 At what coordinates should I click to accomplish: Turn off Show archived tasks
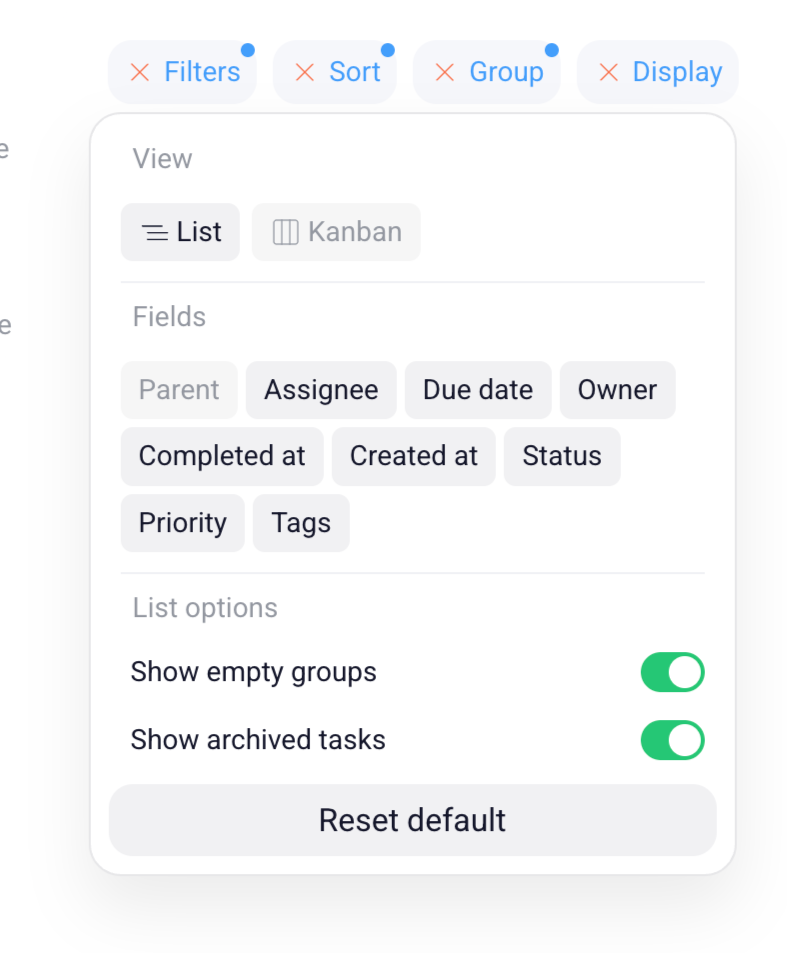pyautogui.click(x=672, y=740)
